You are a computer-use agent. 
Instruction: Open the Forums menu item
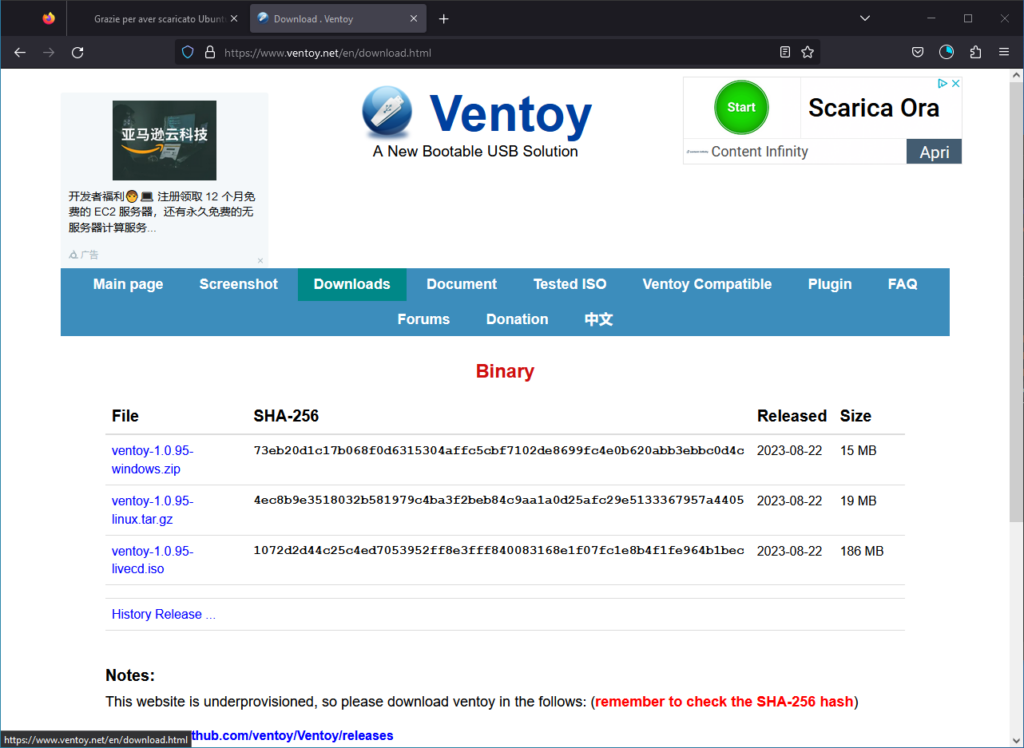point(423,319)
